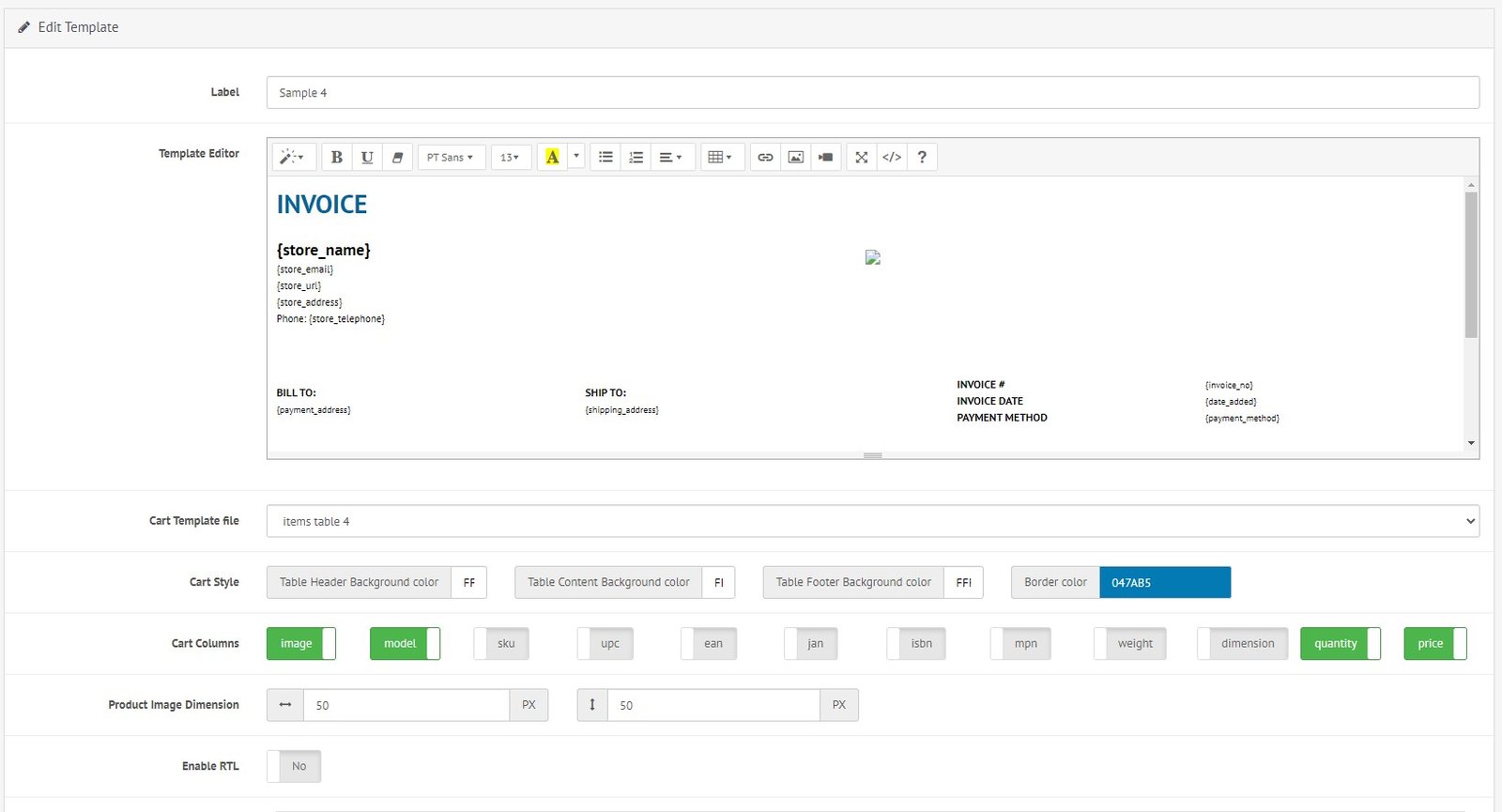
Task: Open the table insert dropdown
Action: pyautogui.click(x=720, y=157)
